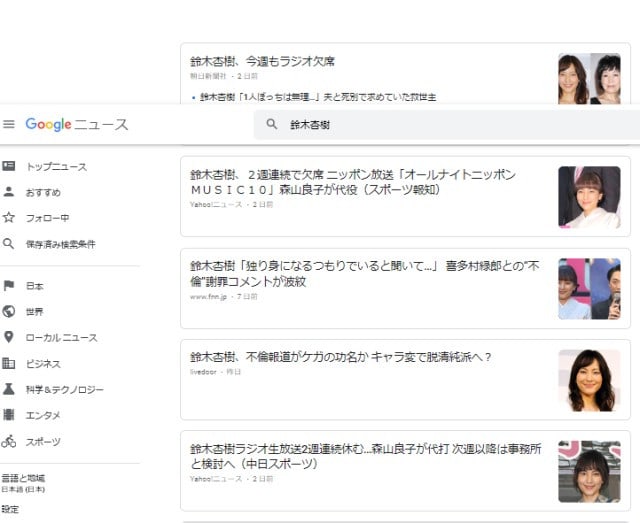Open the hamburger main menu
Viewport: 640px width, 523px height.
(x=9, y=124)
